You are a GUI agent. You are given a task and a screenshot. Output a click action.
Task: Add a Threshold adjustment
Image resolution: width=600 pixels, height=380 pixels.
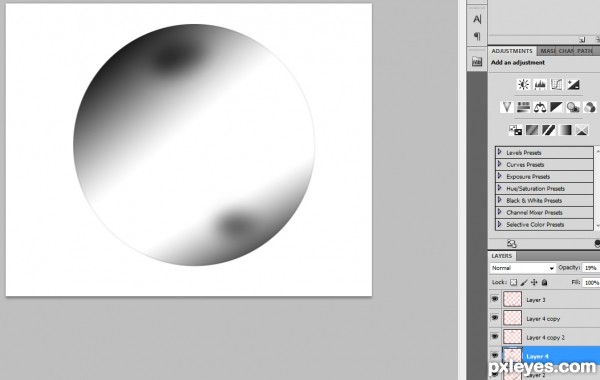(548, 130)
